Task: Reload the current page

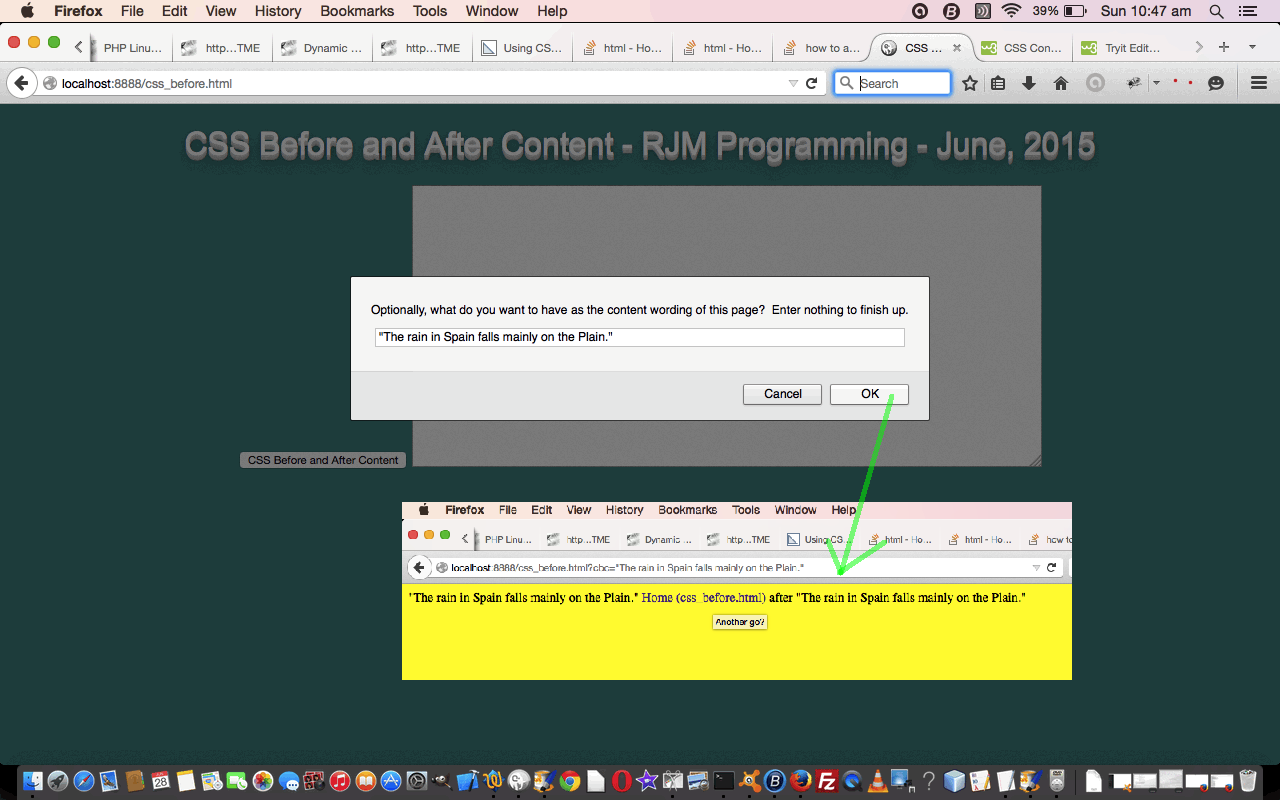Action: tap(812, 84)
